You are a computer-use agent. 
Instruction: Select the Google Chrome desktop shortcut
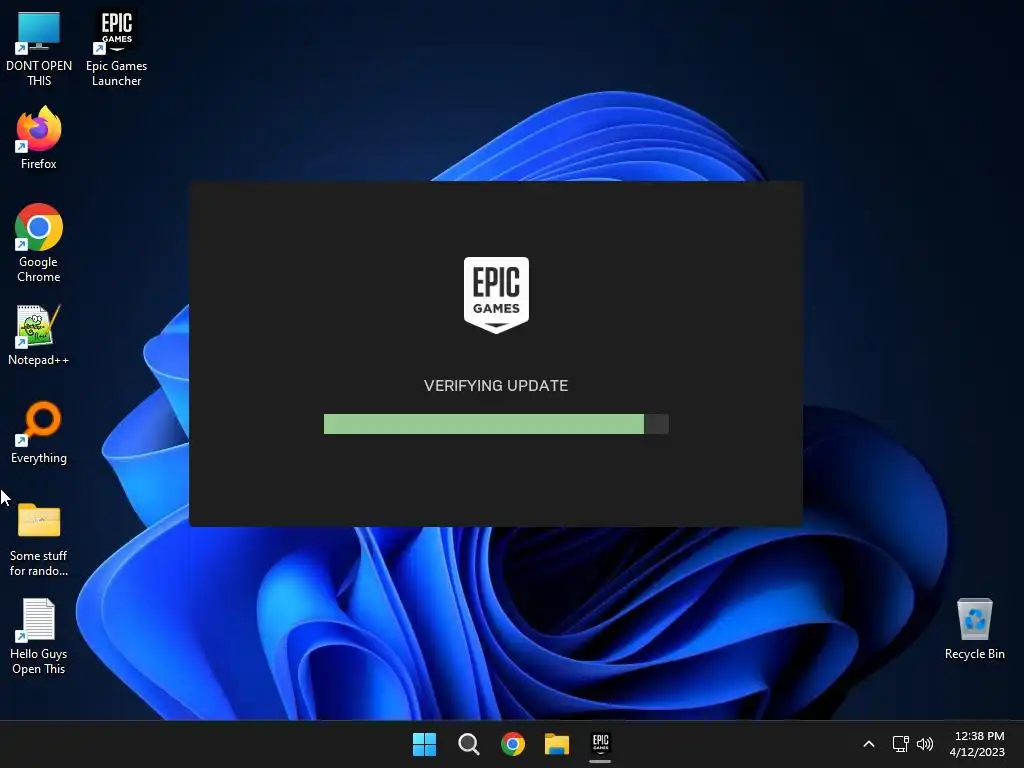(39, 243)
